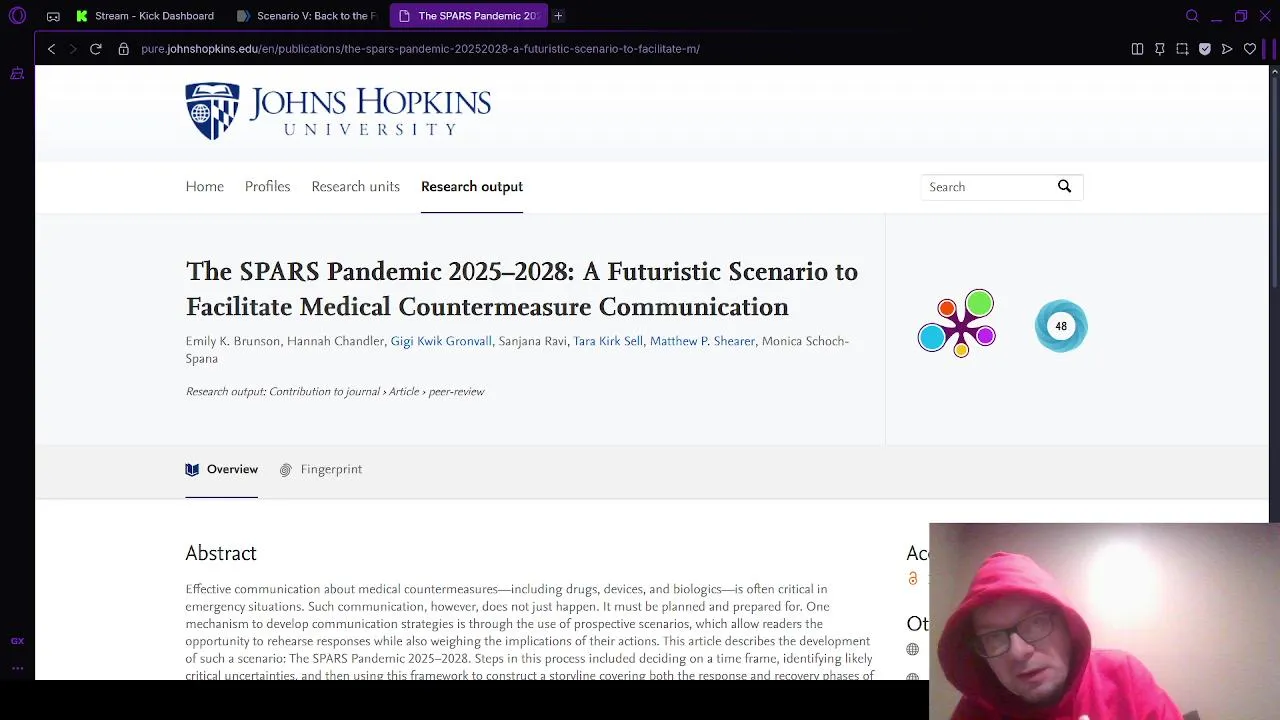
Task: Select the Fingerprint section tab
Action: (x=321, y=469)
